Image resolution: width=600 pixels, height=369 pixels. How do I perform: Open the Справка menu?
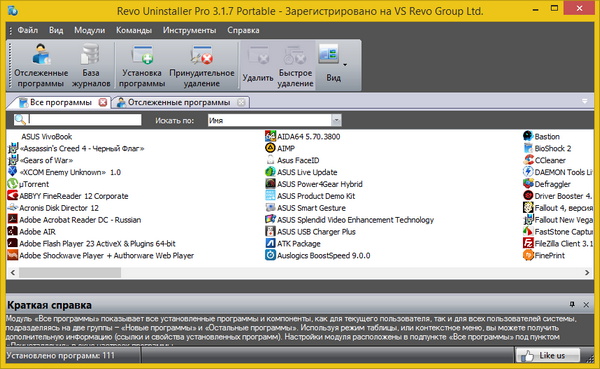tap(243, 30)
